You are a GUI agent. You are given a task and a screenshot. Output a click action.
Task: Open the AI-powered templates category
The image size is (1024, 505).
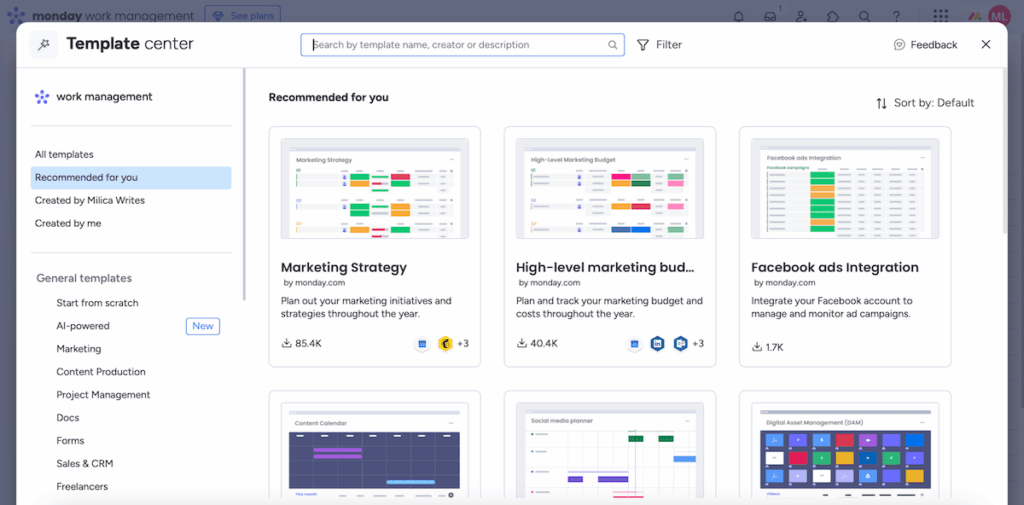point(83,326)
